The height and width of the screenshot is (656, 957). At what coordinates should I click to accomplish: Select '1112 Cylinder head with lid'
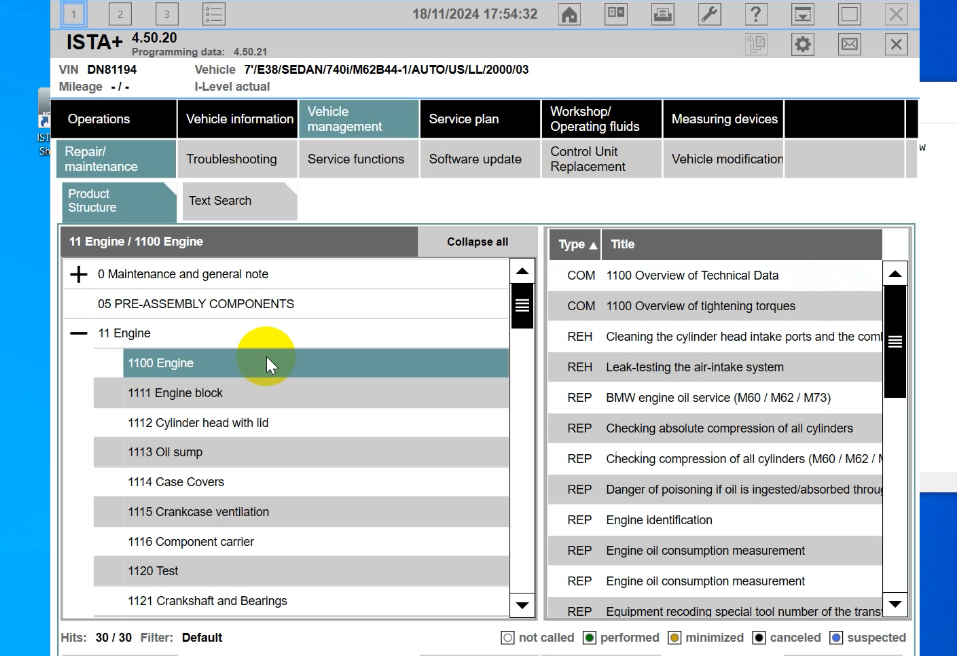[x=301, y=423]
